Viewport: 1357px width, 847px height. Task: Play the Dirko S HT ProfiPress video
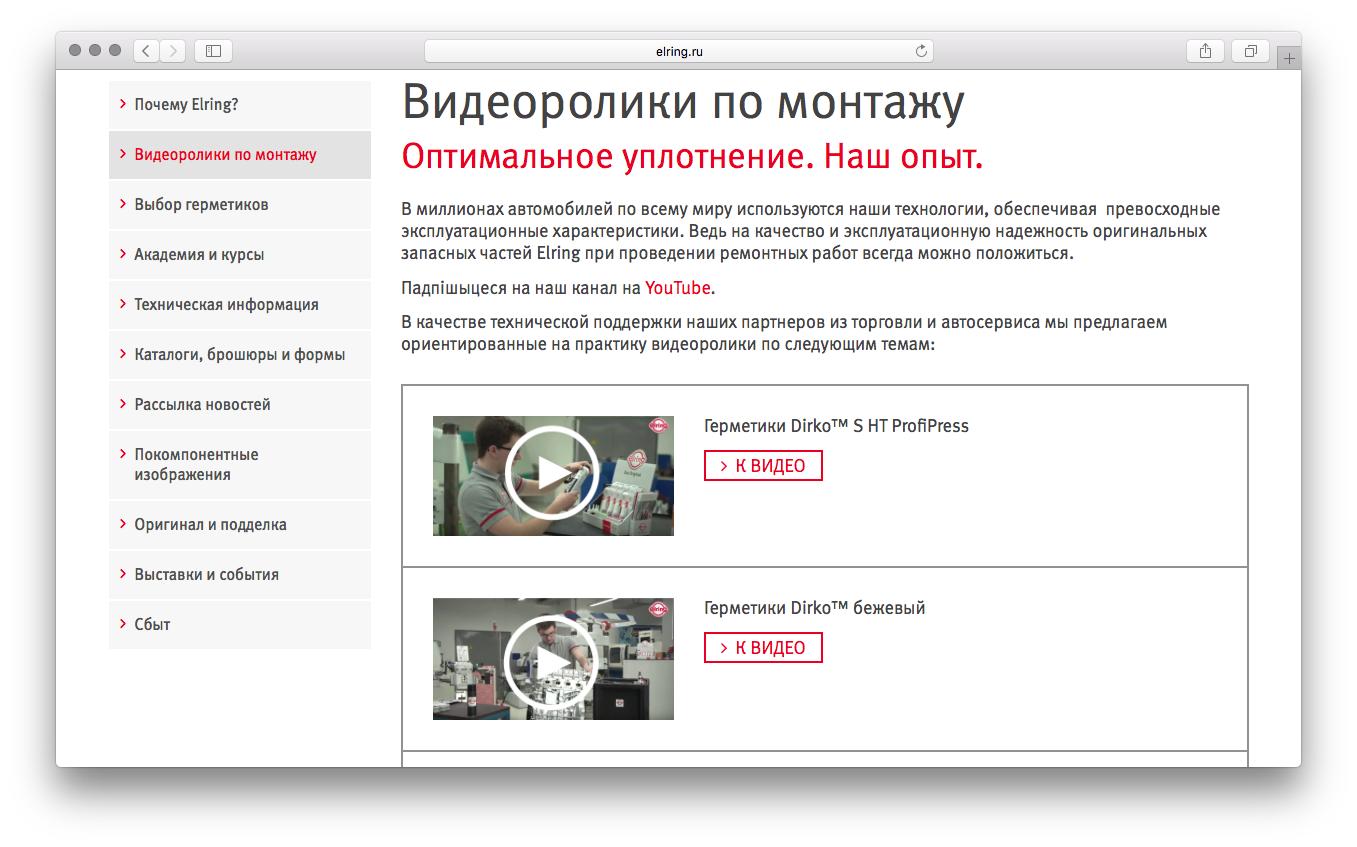pos(553,475)
